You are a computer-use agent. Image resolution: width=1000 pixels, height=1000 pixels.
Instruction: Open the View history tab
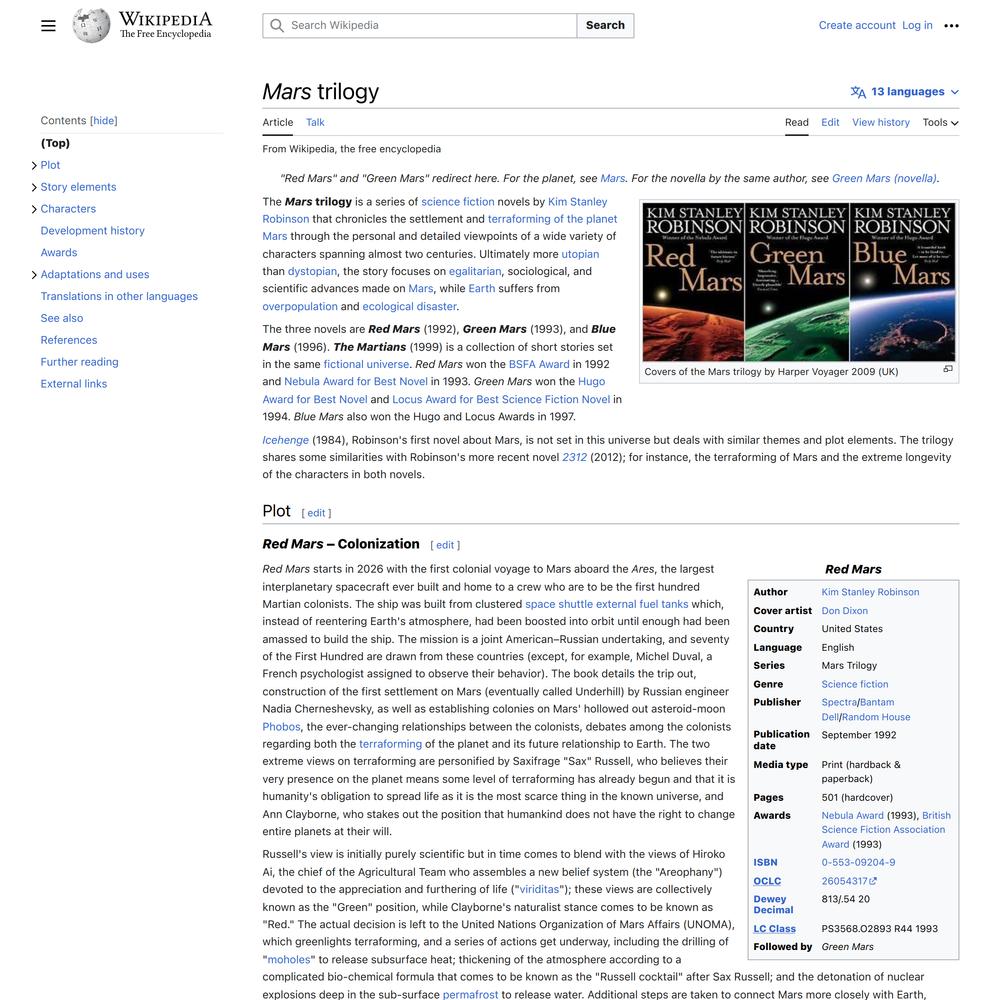click(881, 122)
